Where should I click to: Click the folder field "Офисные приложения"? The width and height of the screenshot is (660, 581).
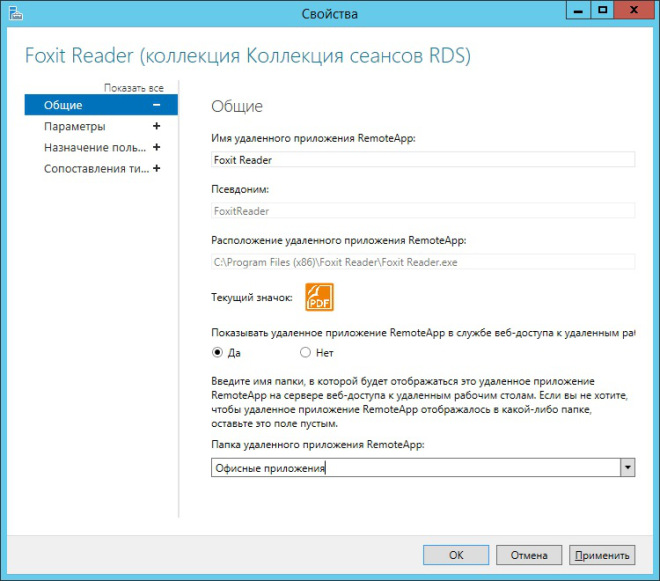pos(415,467)
